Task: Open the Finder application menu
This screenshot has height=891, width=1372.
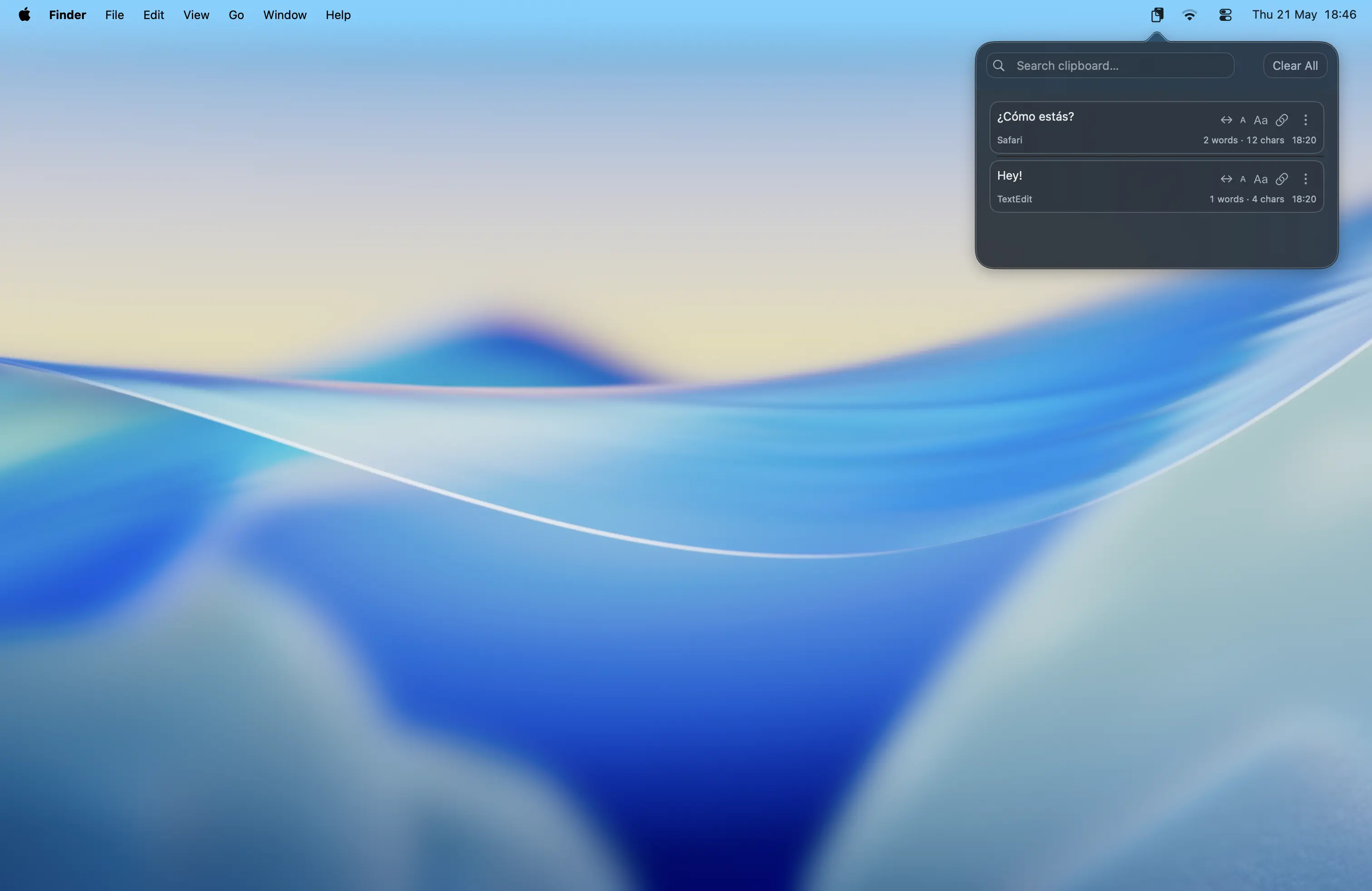Action: (68, 15)
